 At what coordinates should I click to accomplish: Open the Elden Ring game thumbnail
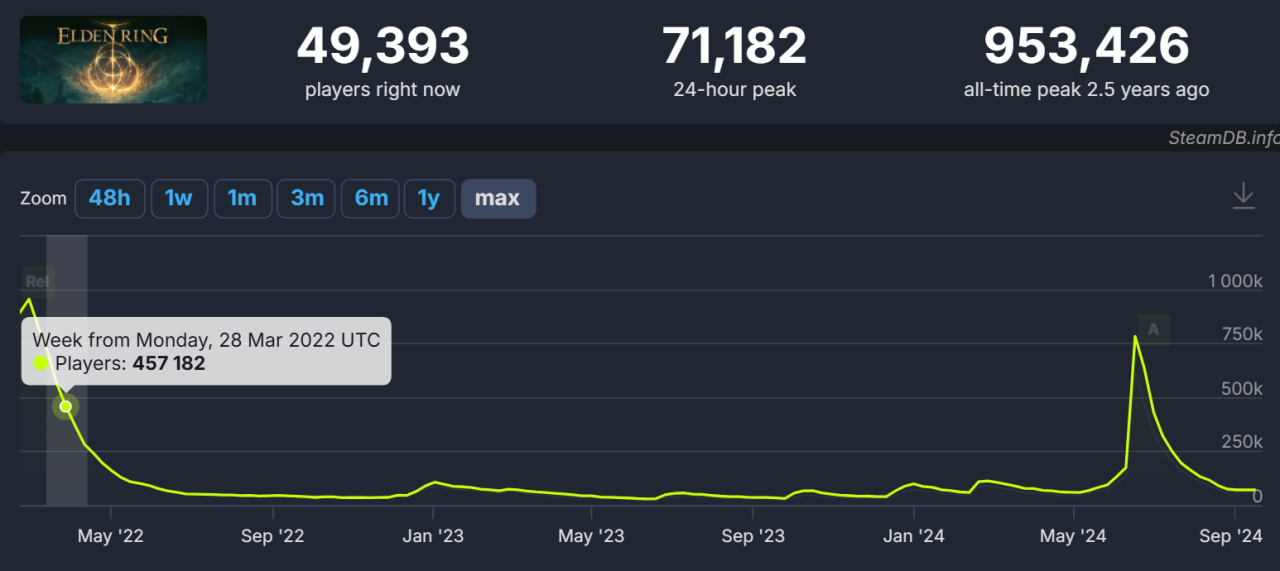pyautogui.click(x=114, y=60)
